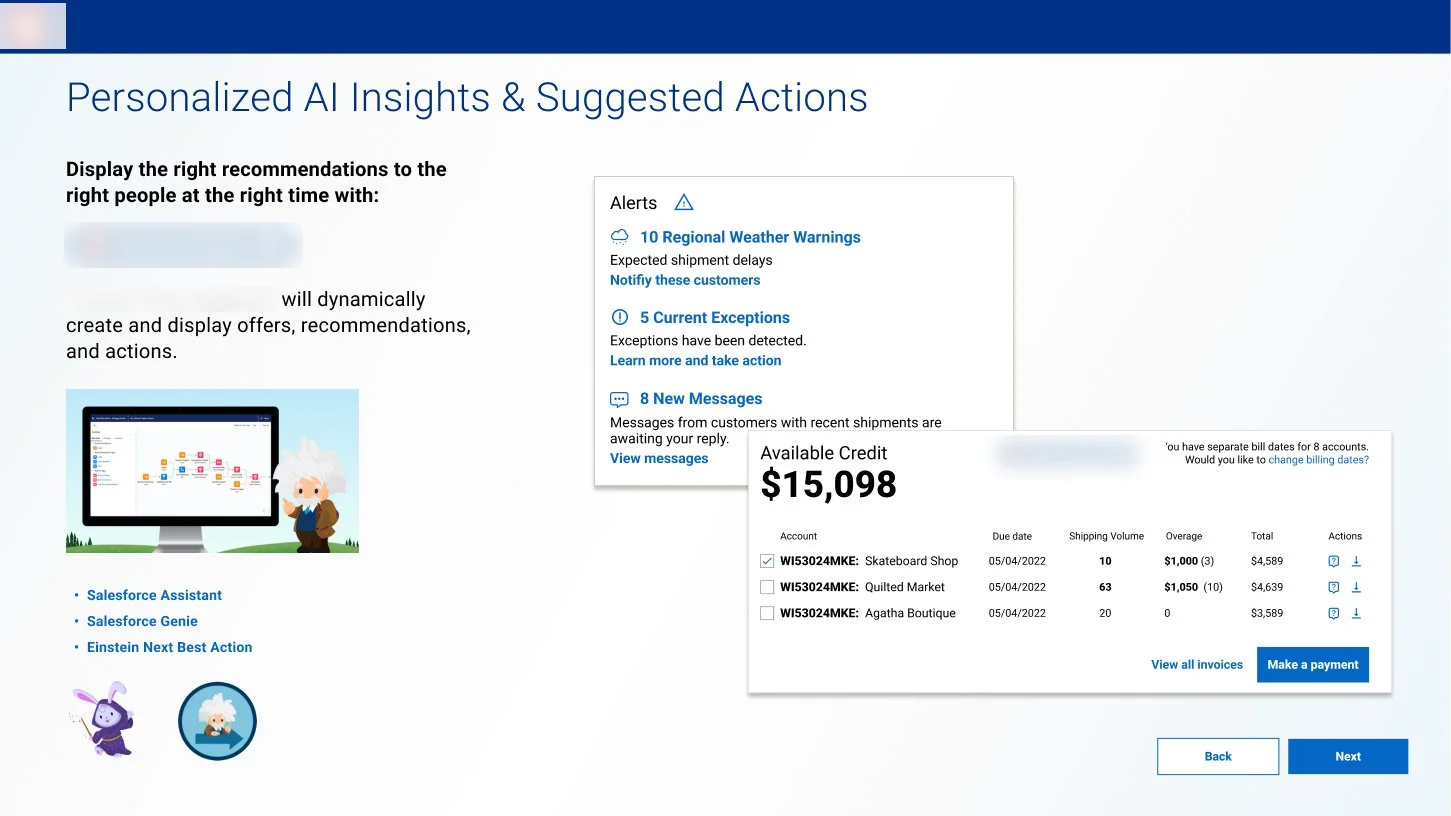Click shipping volume 20 cell
Image resolution: width=1451 pixels, height=816 pixels.
(x=1105, y=613)
